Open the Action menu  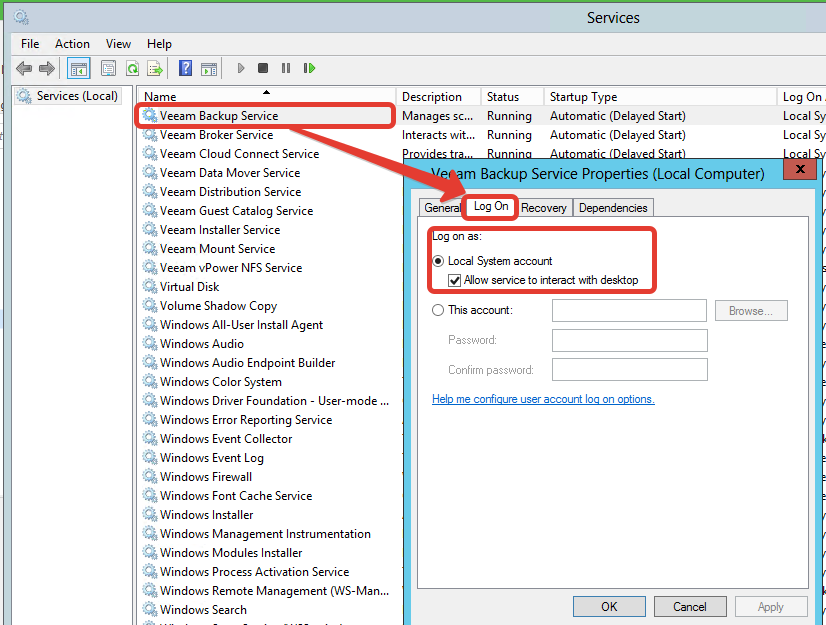coord(72,44)
